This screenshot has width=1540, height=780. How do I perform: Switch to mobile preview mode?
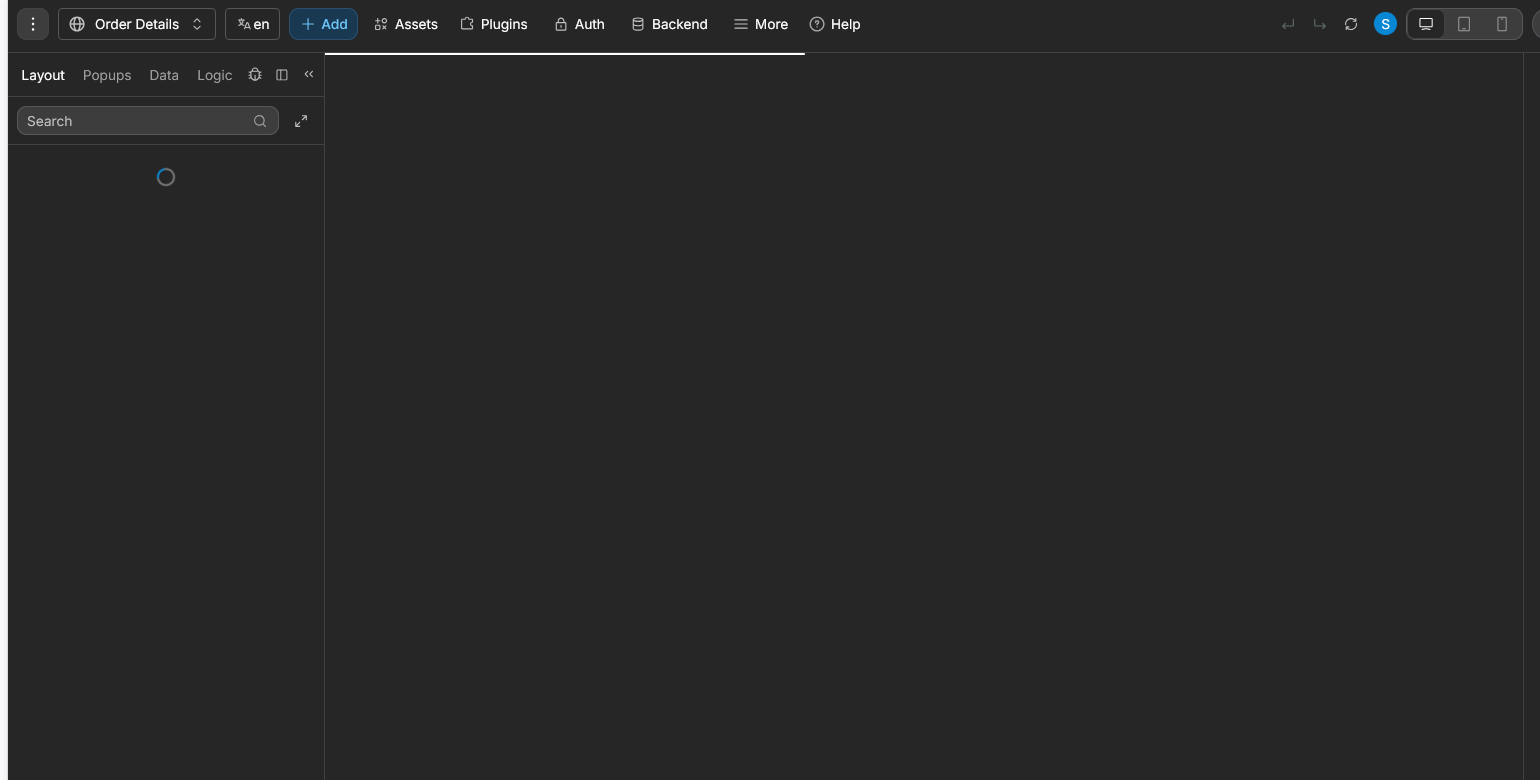pyautogui.click(x=1501, y=24)
